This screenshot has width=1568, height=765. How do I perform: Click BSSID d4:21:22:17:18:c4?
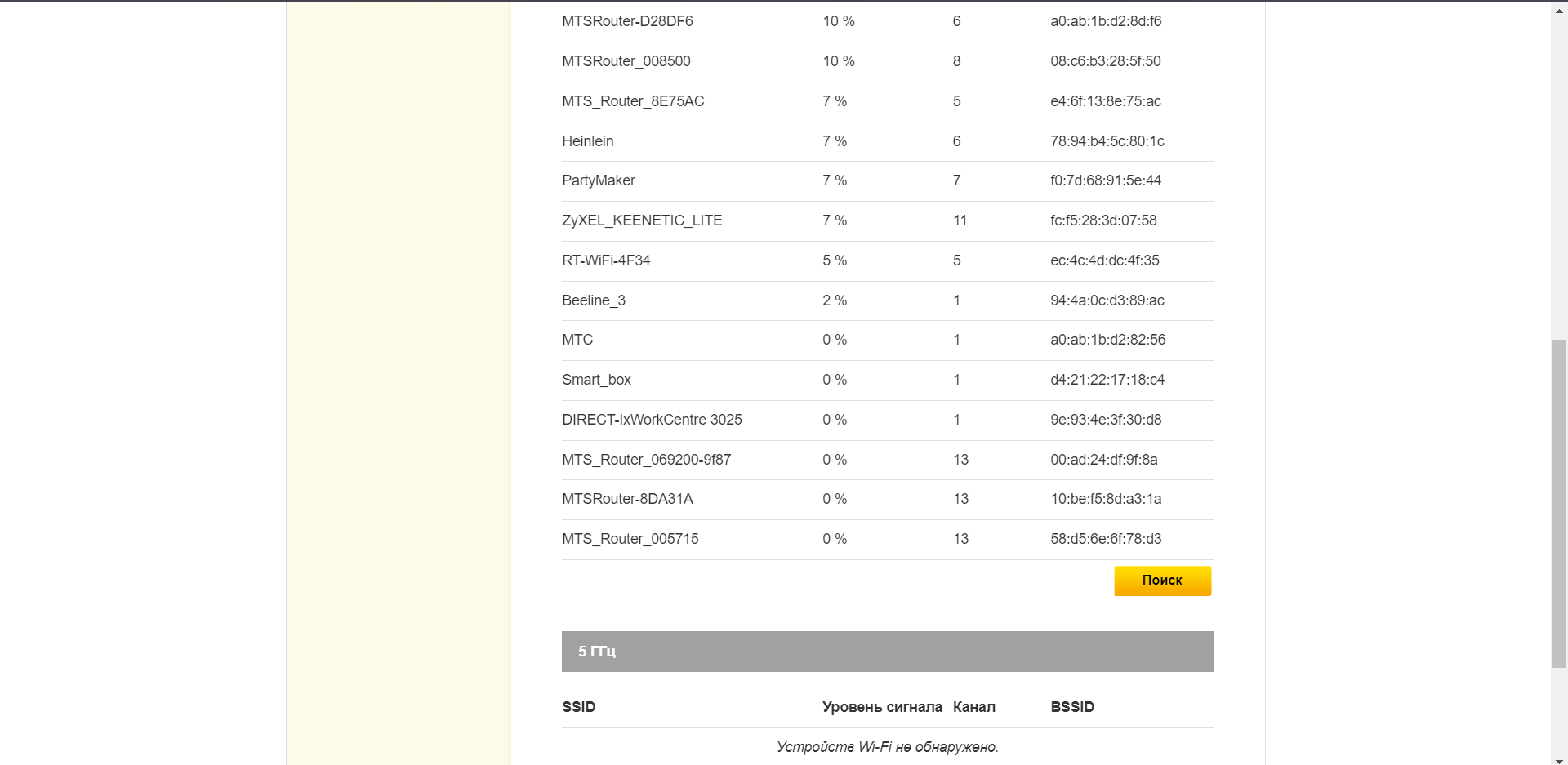[1107, 380]
